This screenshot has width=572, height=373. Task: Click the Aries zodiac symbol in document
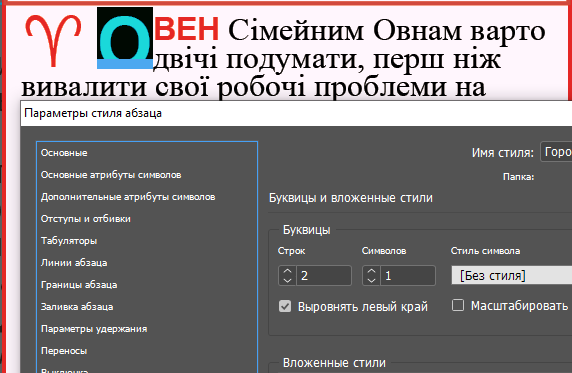click(x=53, y=41)
